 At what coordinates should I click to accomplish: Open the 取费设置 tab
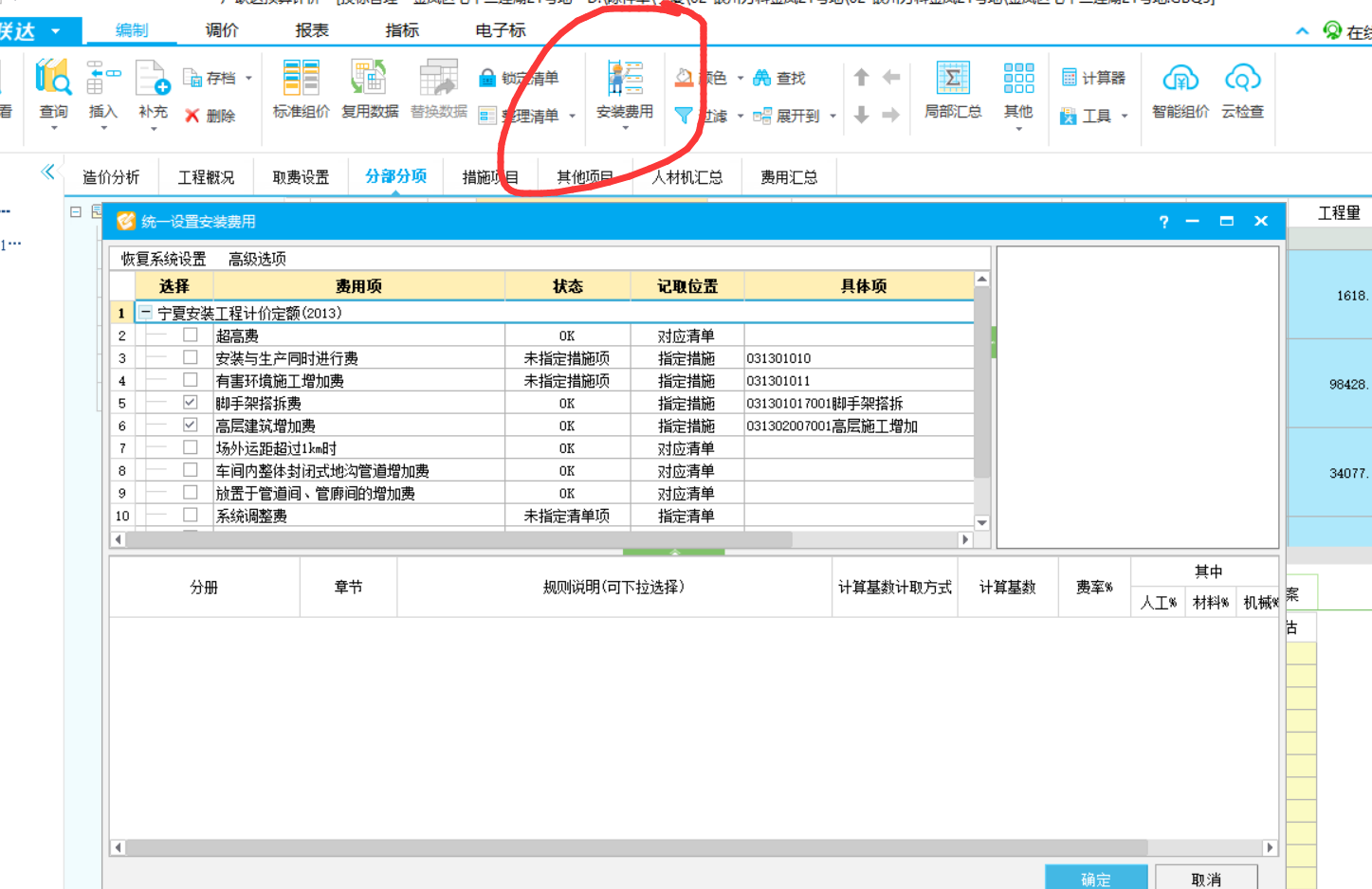click(301, 177)
